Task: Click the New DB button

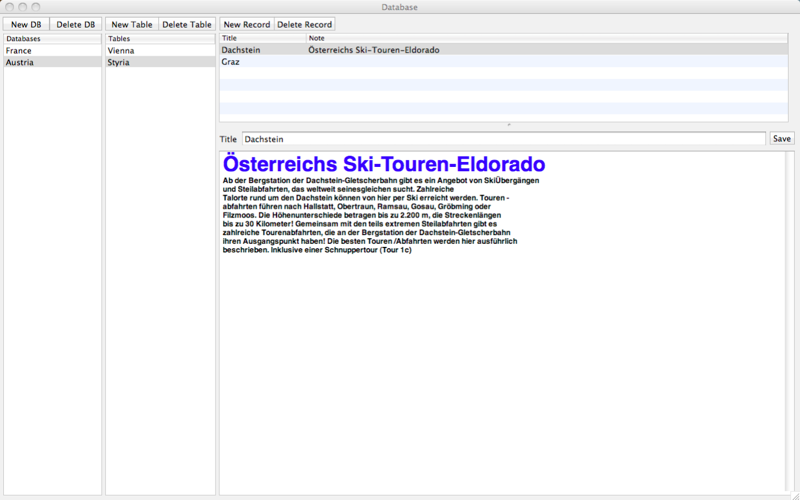Action: point(27,24)
